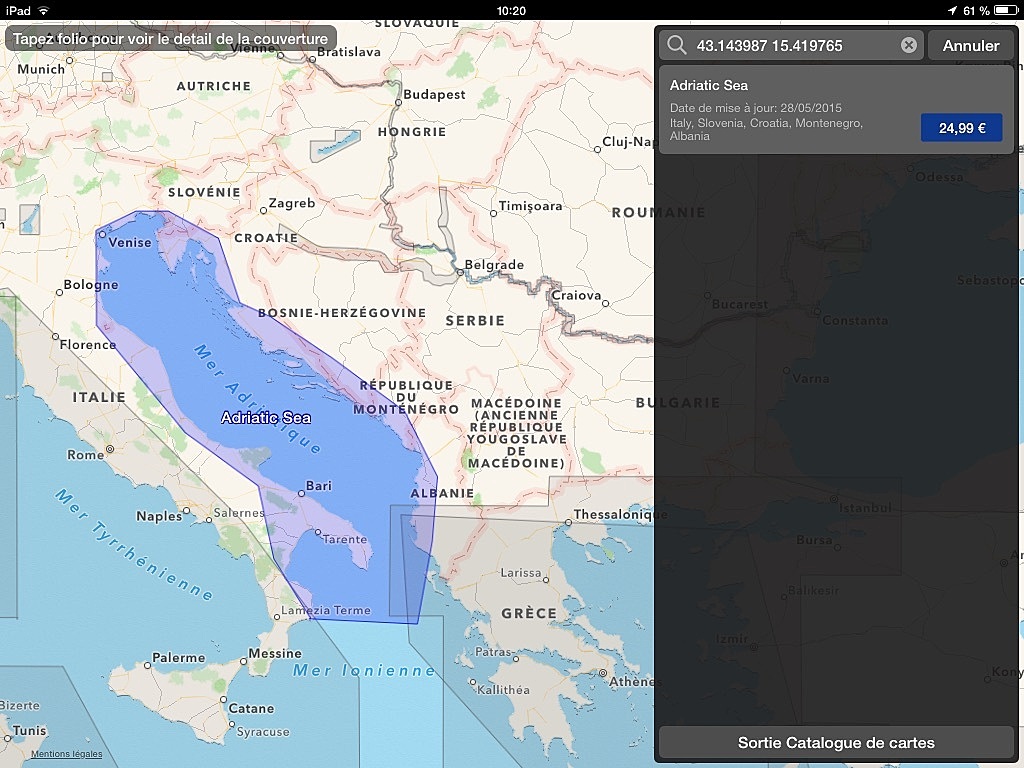The width and height of the screenshot is (1024, 768).
Task: Select the search field with coordinates
Action: pos(792,45)
